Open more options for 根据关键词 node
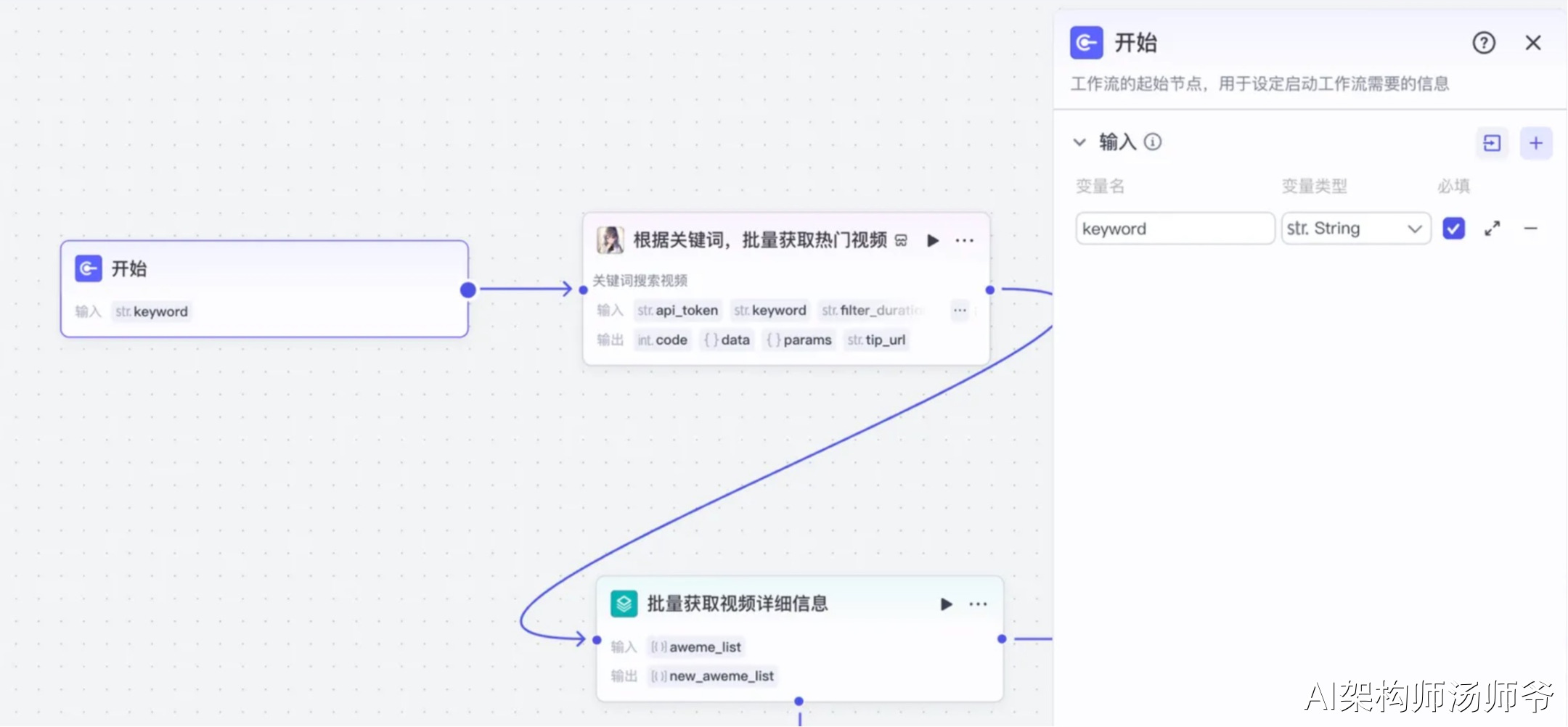 click(x=965, y=240)
